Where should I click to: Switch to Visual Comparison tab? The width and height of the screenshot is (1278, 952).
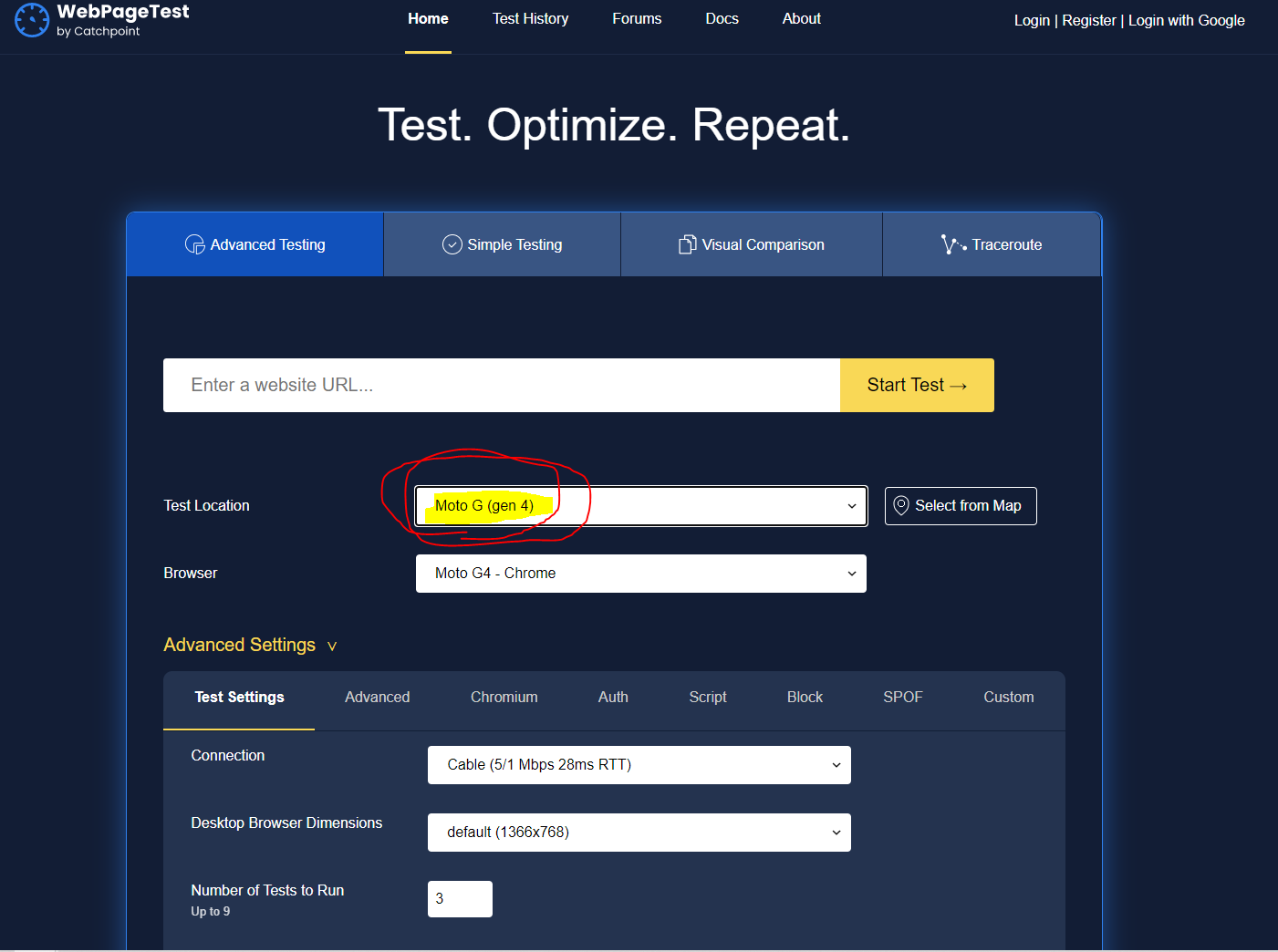tap(752, 244)
